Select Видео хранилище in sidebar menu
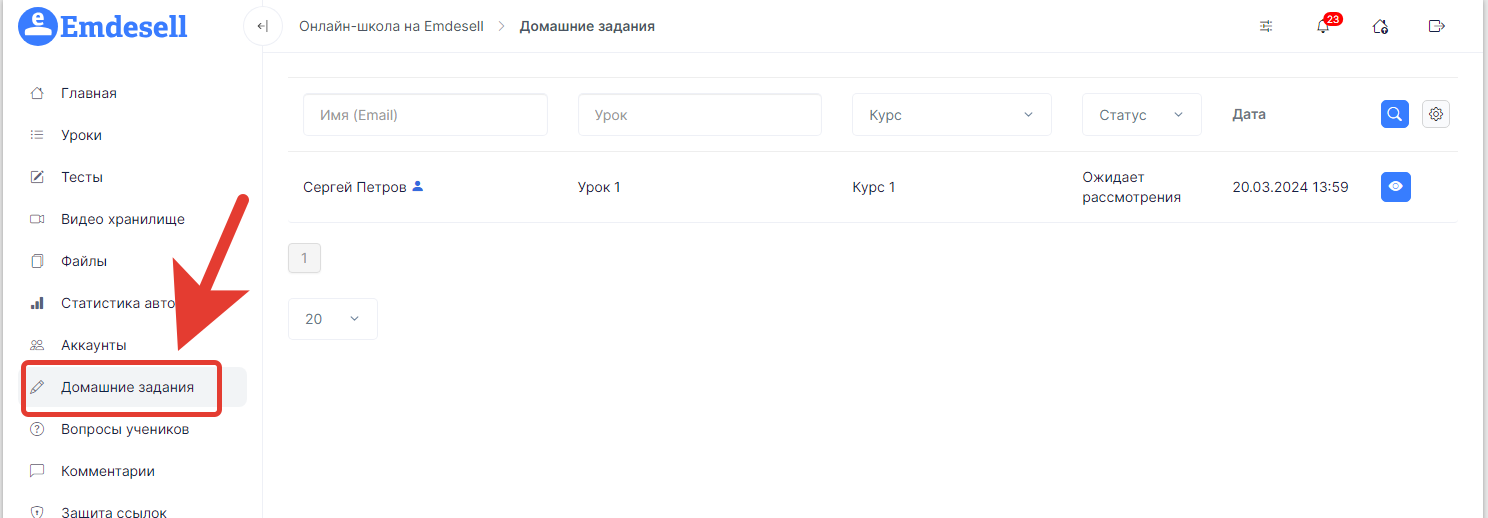The image size is (1488, 518). pyautogui.click(x=122, y=219)
